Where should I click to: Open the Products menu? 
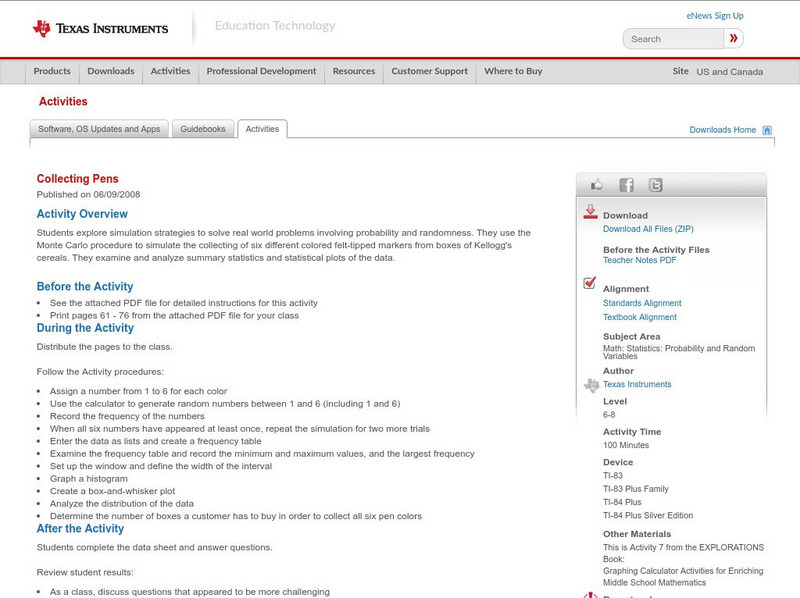click(x=52, y=71)
